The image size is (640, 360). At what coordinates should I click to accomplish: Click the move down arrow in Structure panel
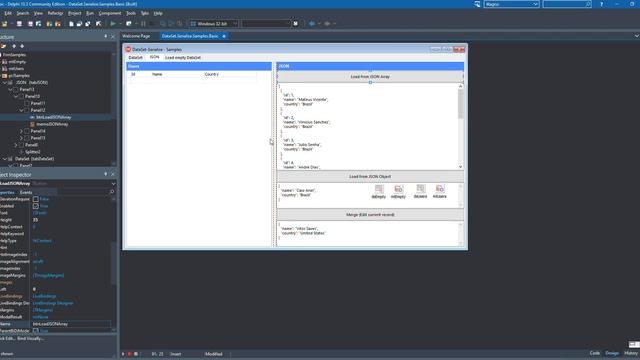22,46
